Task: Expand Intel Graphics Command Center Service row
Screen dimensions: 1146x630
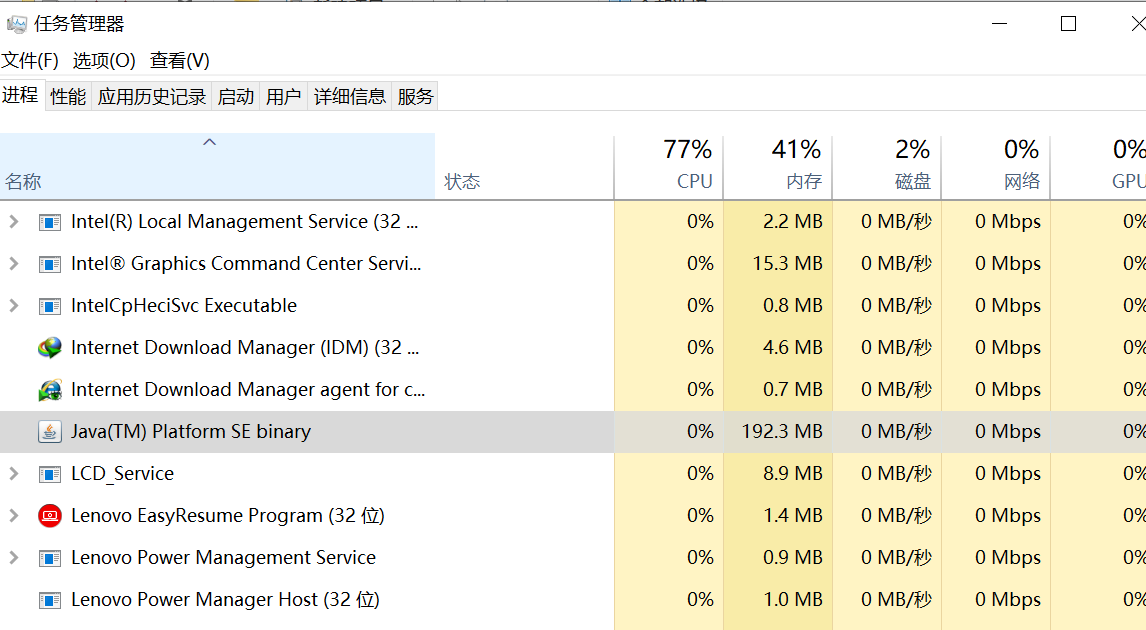Action: [x=14, y=264]
